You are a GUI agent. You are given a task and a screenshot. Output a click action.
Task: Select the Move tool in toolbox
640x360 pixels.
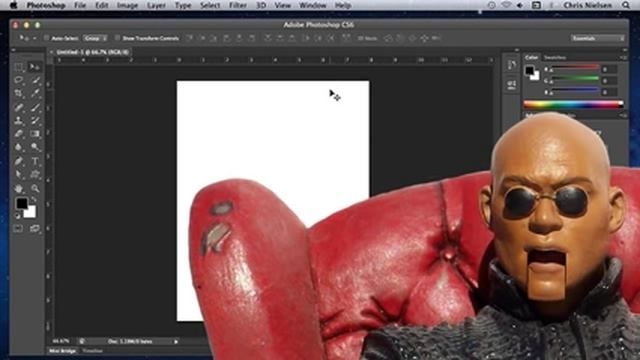pos(35,67)
